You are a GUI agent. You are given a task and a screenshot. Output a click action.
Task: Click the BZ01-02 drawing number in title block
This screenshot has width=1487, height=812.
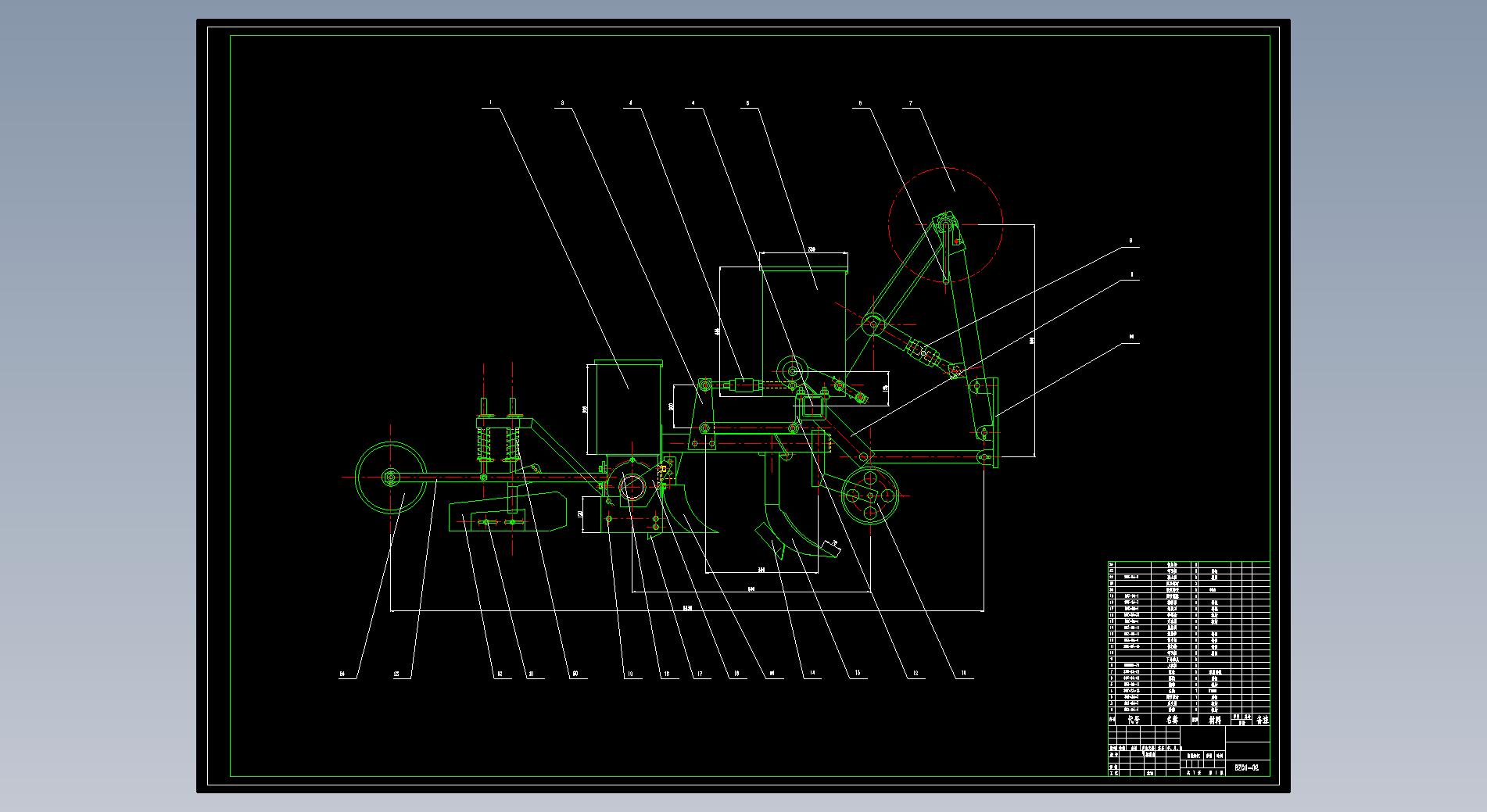[1246, 767]
